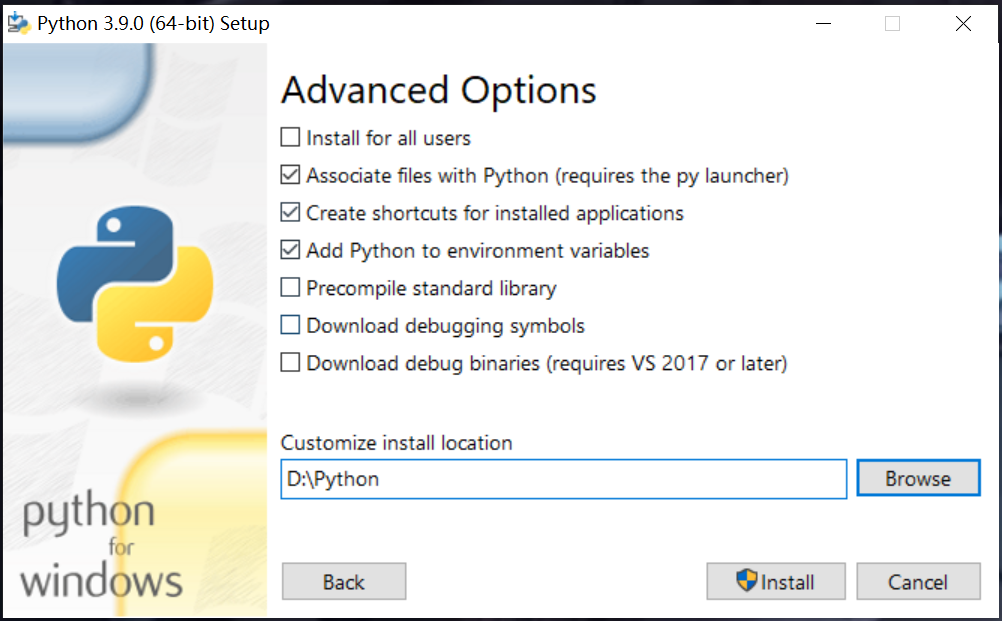
Task: Click the install location text field
Action: tap(564, 479)
